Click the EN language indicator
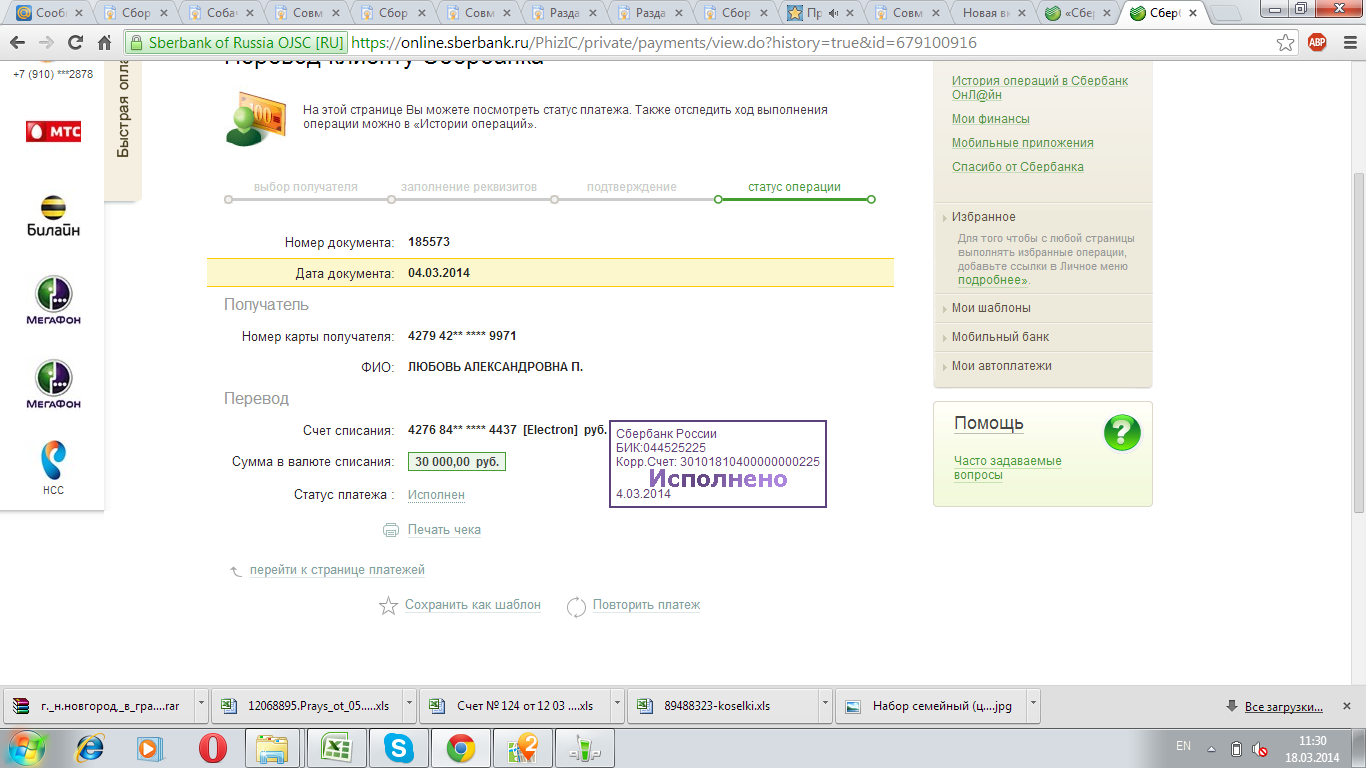This screenshot has width=1366, height=768. (x=1184, y=747)
